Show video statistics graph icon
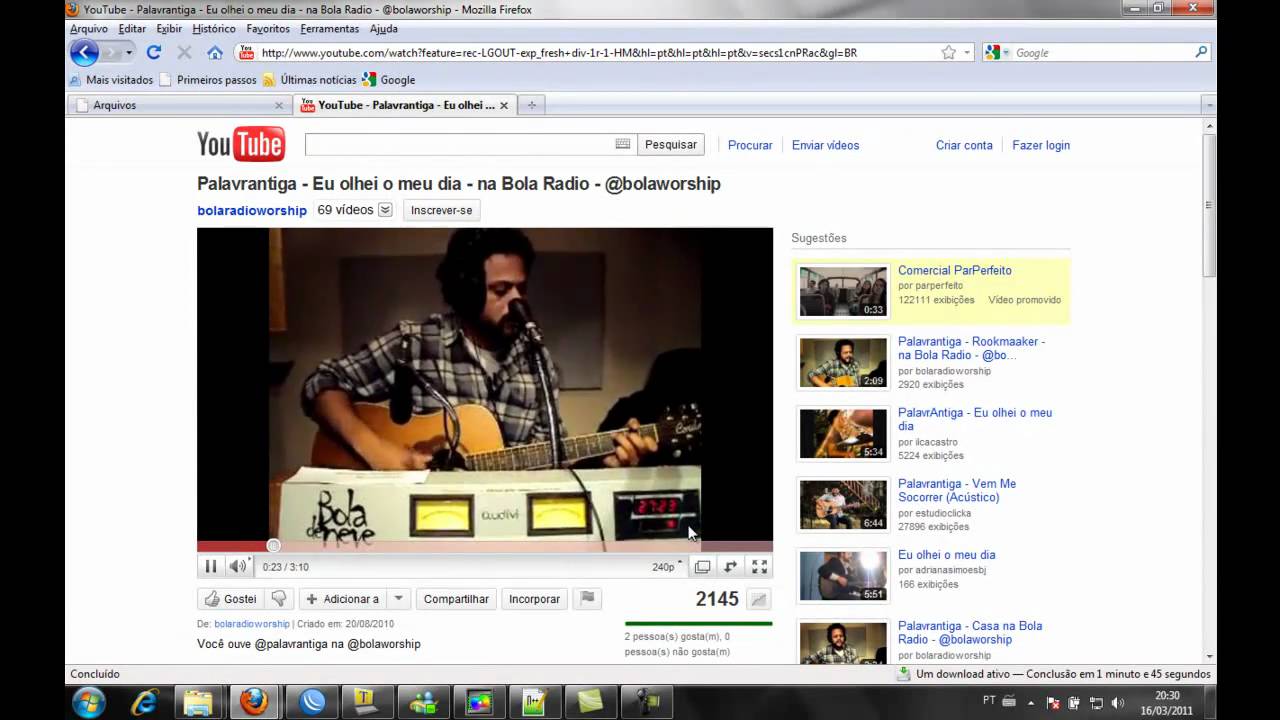This screenshot has height=720, width=1280. point(759,599)
